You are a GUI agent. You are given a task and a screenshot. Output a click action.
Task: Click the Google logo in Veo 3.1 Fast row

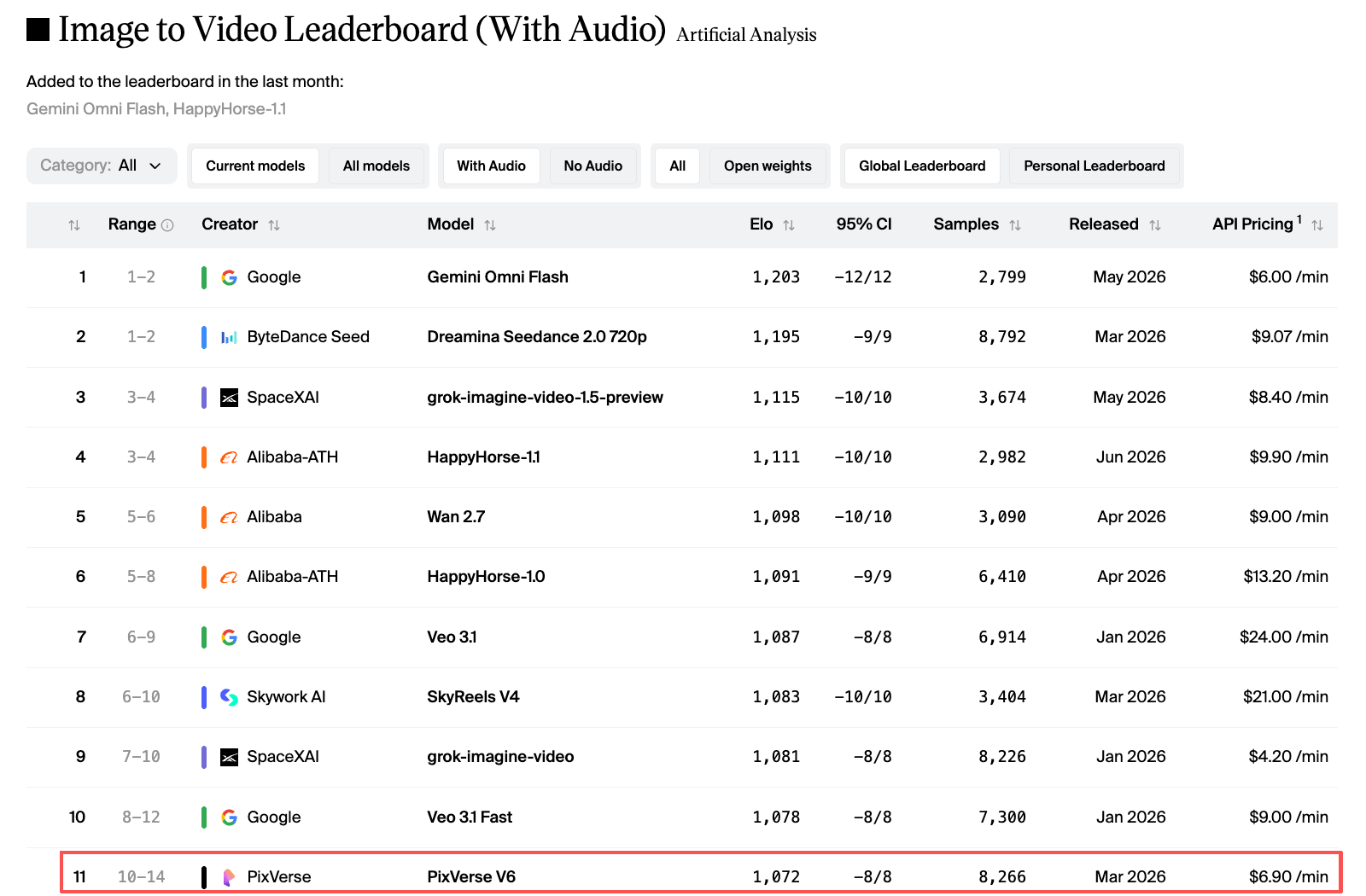click(x=229, y=817)
